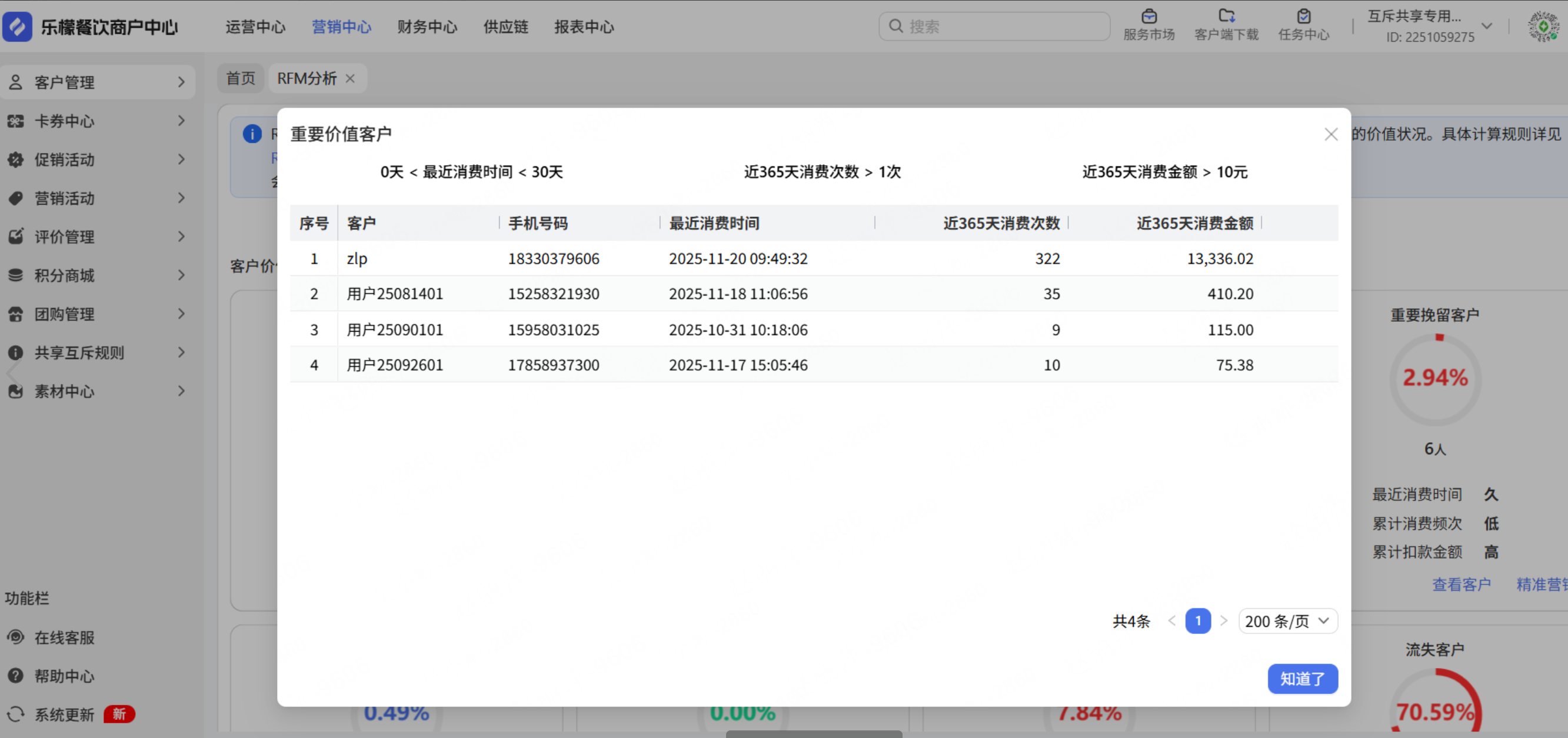The height and width of the screenshot is (738, 1568).
Task: Open the 200 条/页 page size dropdown
Action: [x=1287, y=620]
